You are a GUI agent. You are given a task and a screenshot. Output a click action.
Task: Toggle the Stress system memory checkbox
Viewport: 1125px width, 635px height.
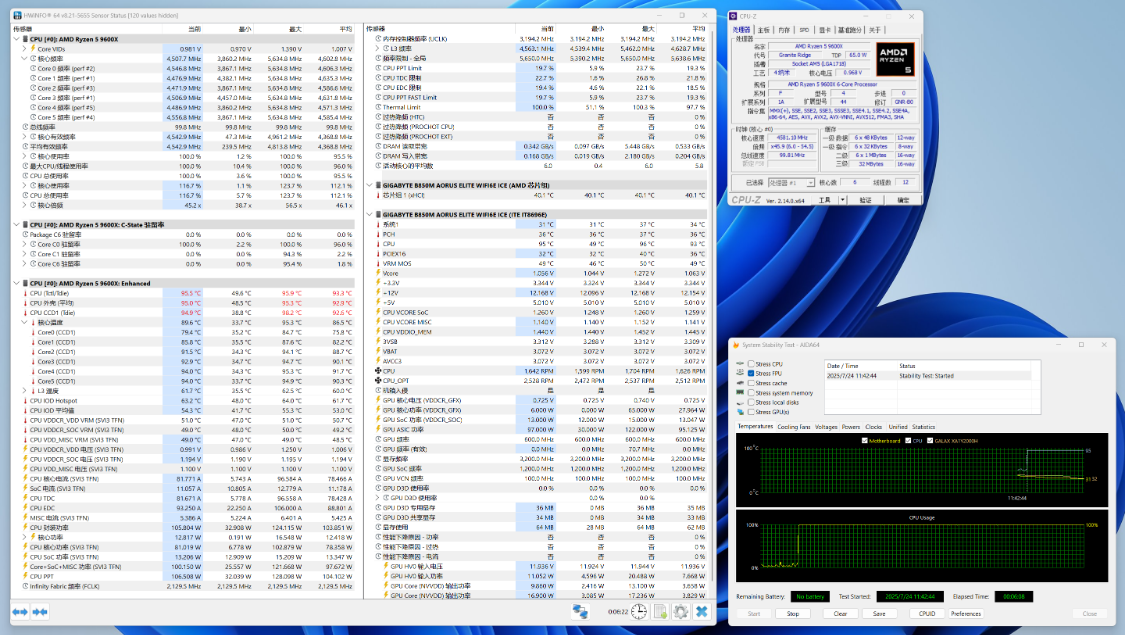pos(751,393)
